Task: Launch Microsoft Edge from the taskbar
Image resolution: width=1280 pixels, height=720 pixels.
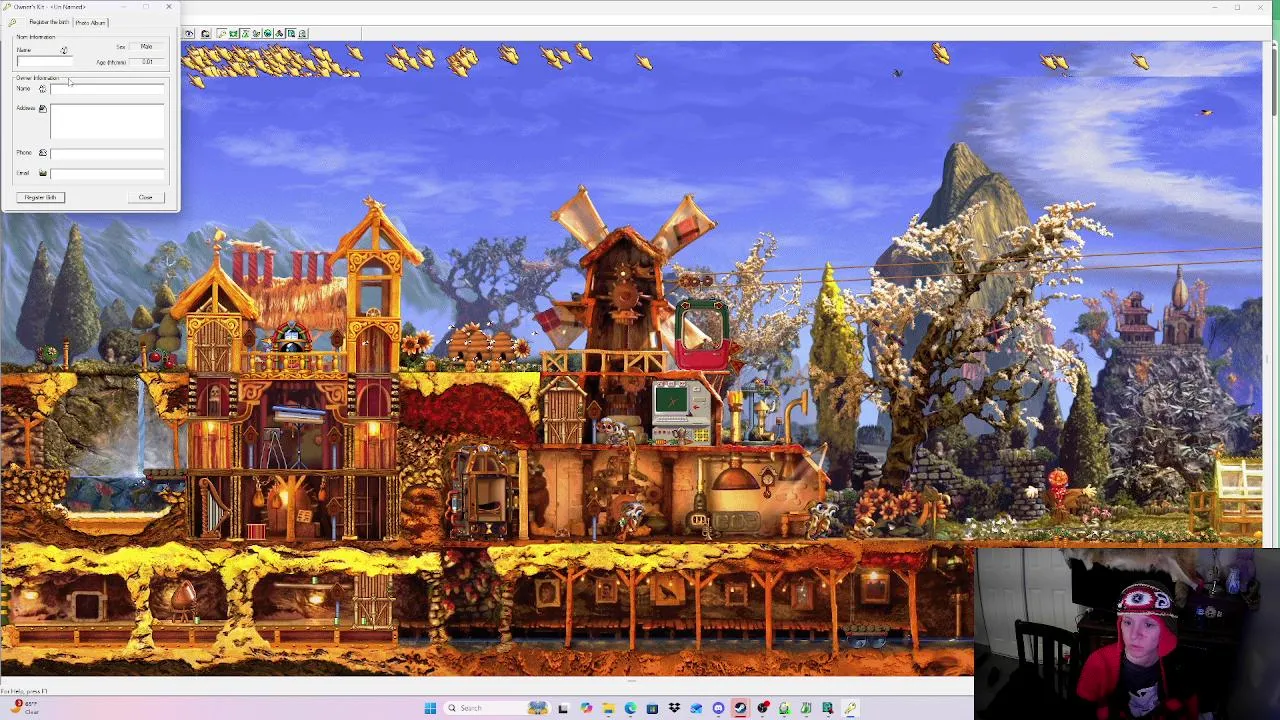Action: pos(631,708)
